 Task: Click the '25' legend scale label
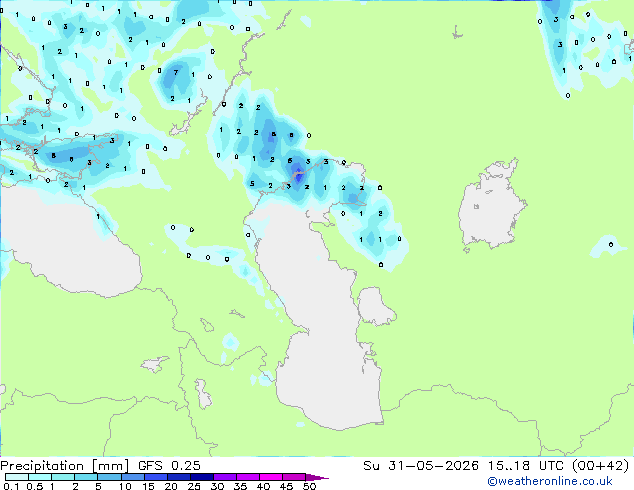[x=194, y=486]
